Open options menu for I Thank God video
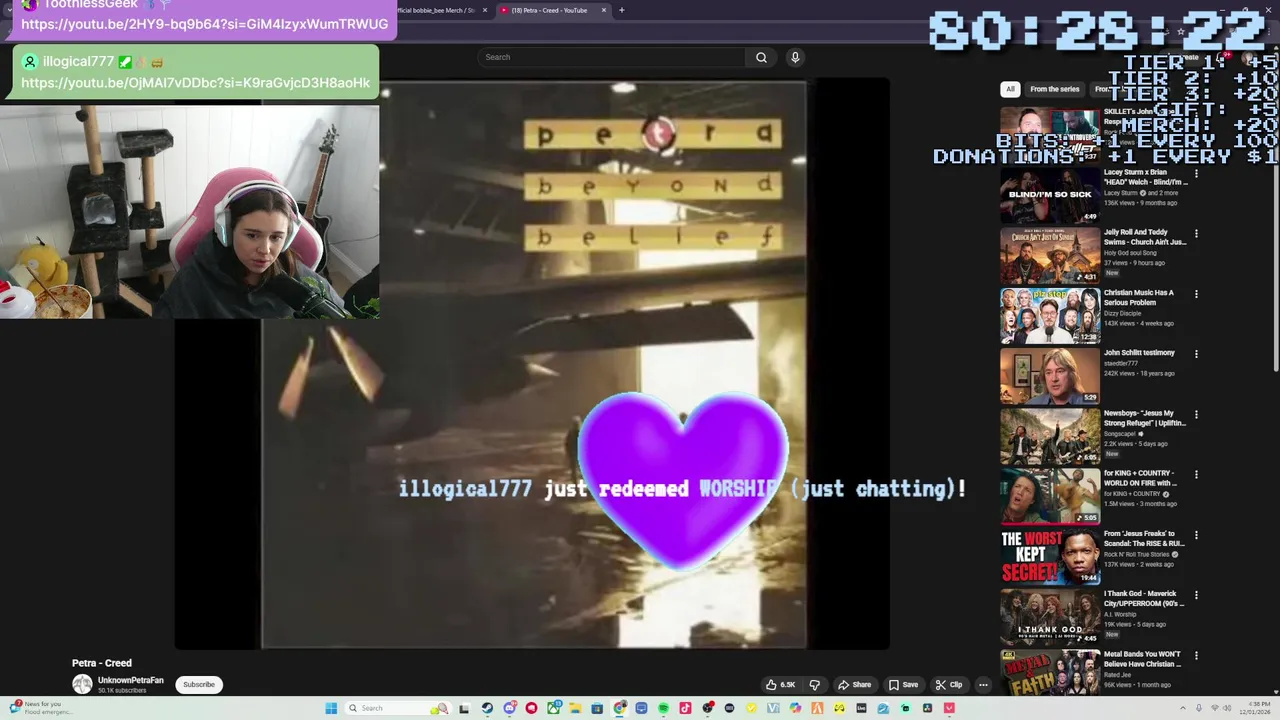Viewport: 1280px width, 720px height. [1196, 595]
